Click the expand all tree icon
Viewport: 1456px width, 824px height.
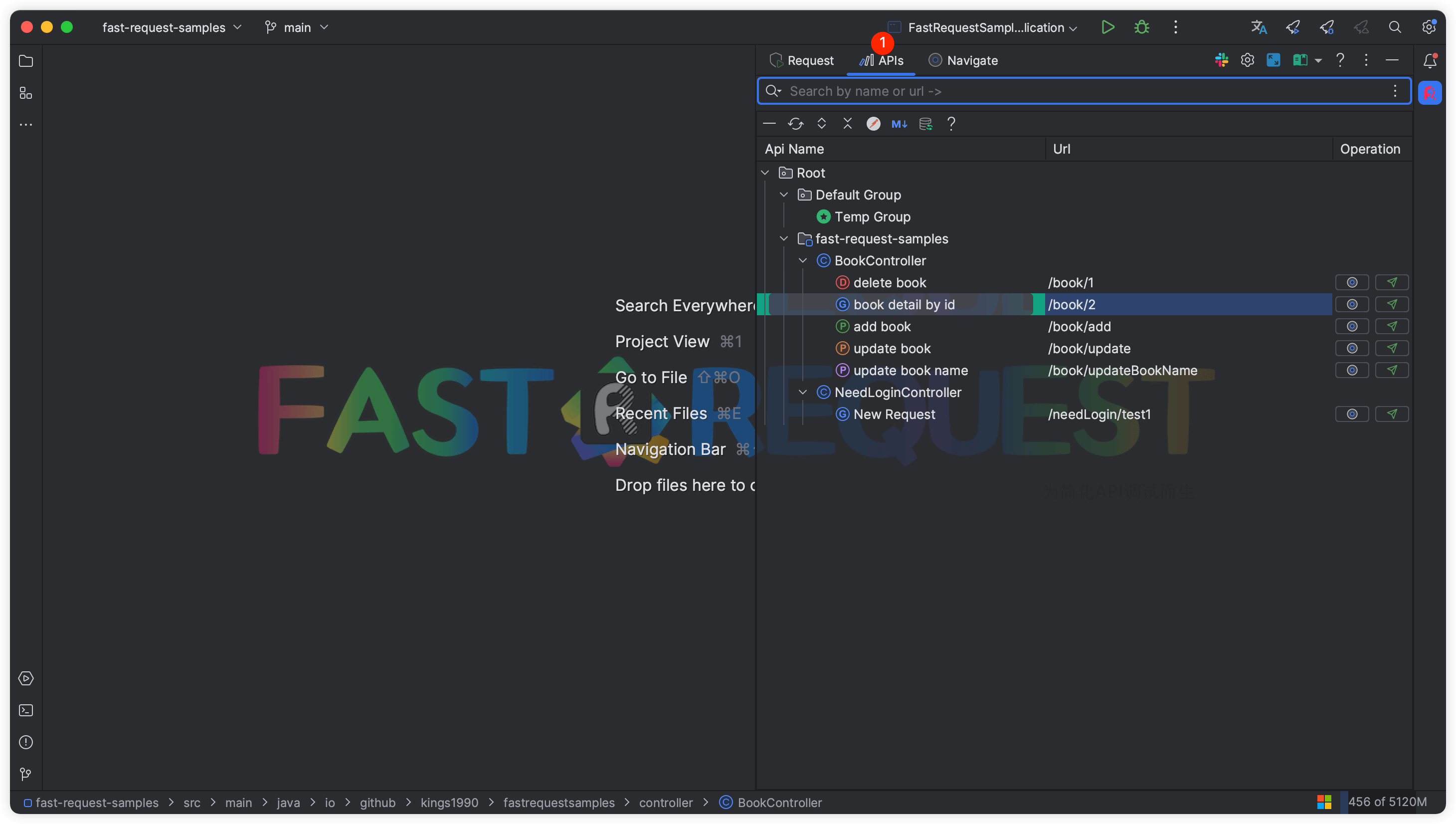click(x=821, y=123)
